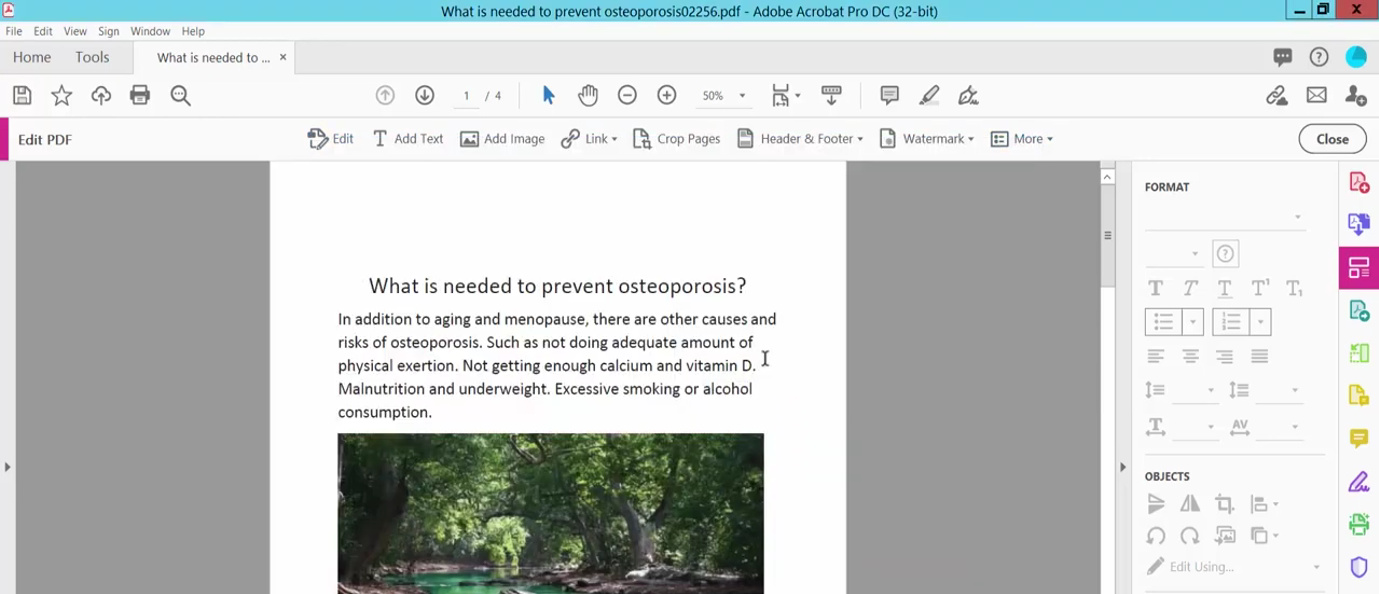The height and width of the screenshot is (594, 1379).
Task: Open the Organize Pages tool
Action: pyautogui.click(x=1358, y=267)
